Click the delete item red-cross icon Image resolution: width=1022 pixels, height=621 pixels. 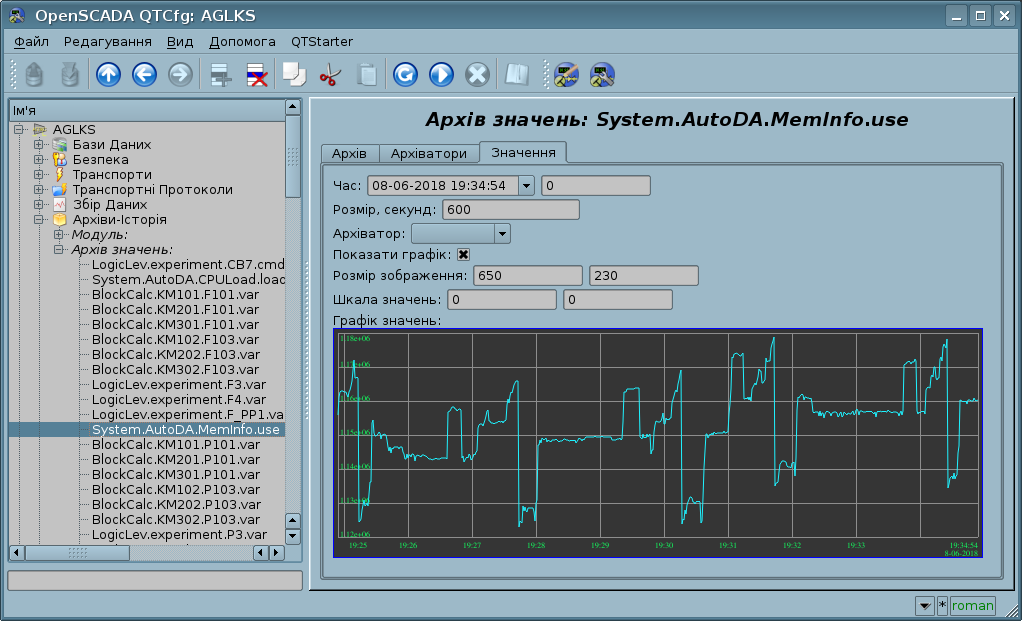coord(256,75)
